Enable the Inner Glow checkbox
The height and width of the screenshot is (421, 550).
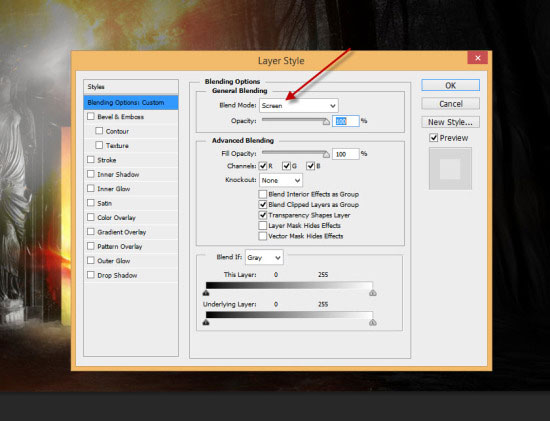[90, 188]
